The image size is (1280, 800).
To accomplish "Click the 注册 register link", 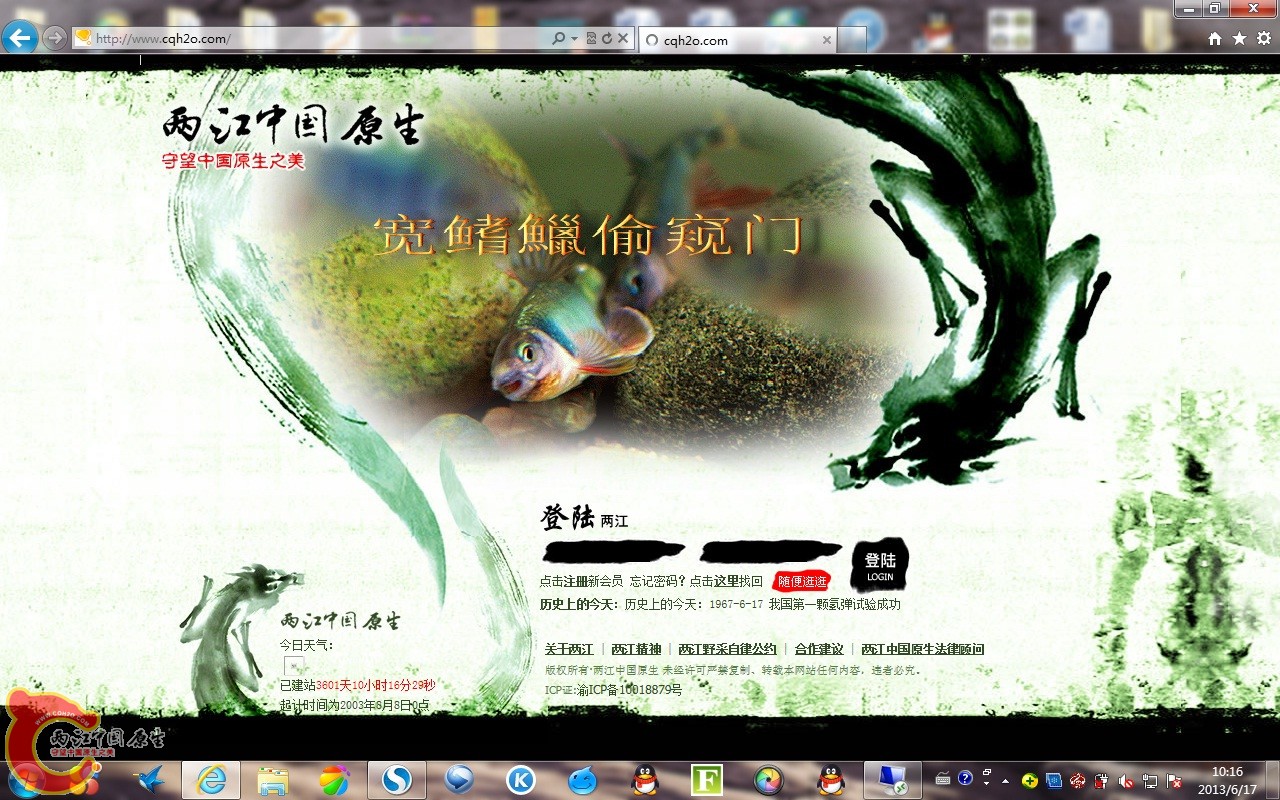I will click(x=575, y=581).
